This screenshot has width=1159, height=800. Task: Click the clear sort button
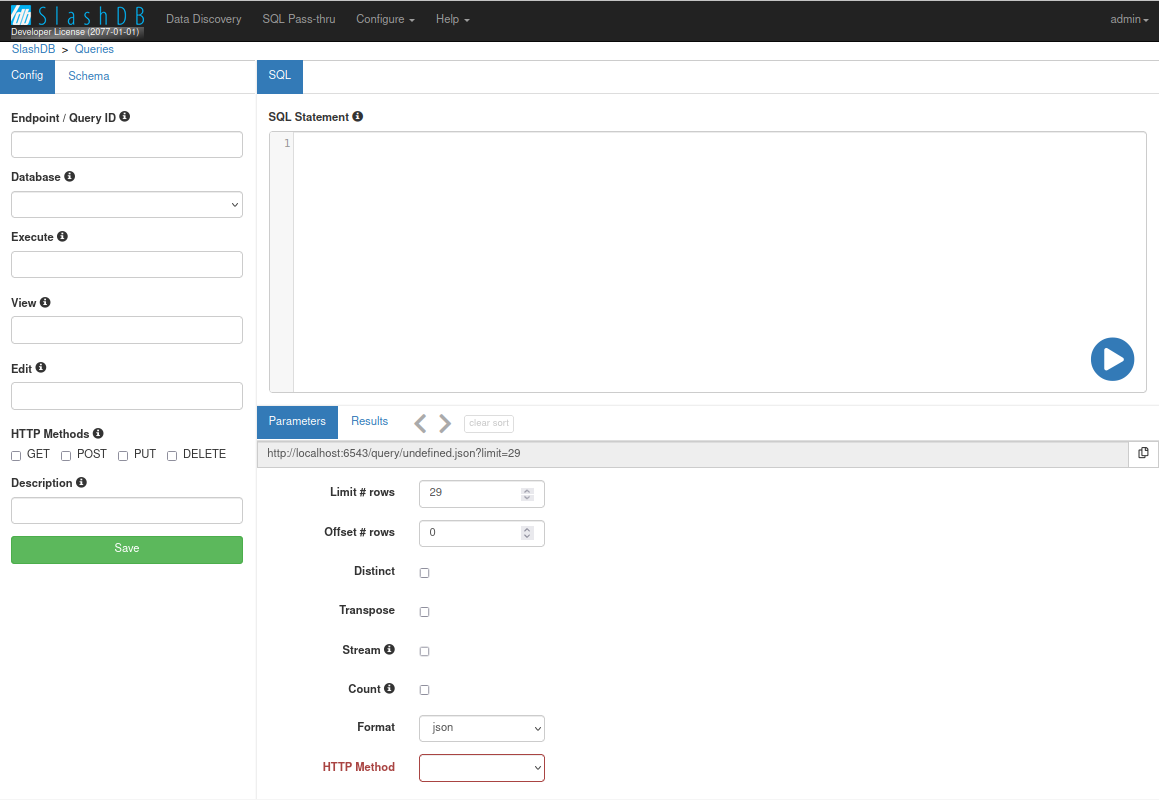pos(489,423)
